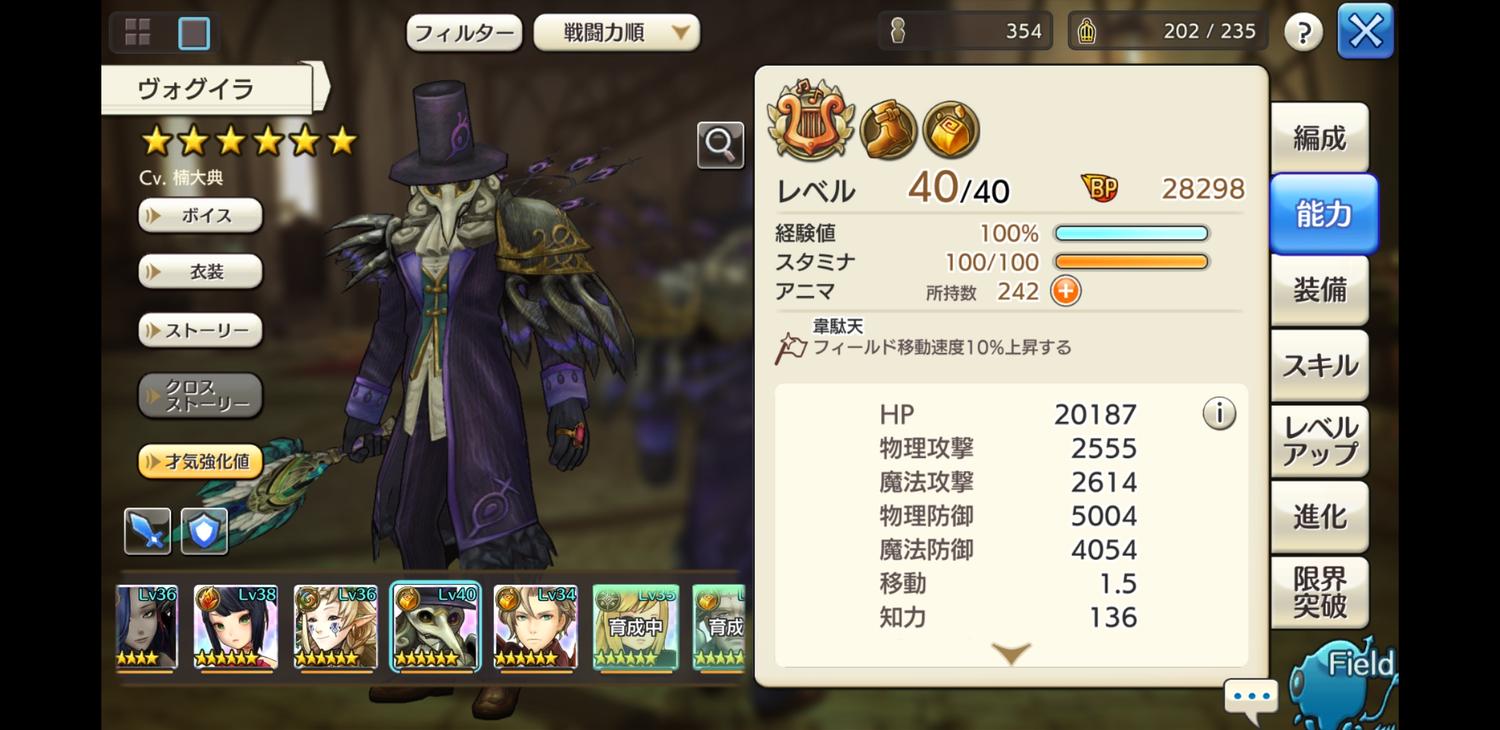Open the stats info (i) icon
The width and height of the screenshot is (1500, 730).
[x=1219, y=413]
